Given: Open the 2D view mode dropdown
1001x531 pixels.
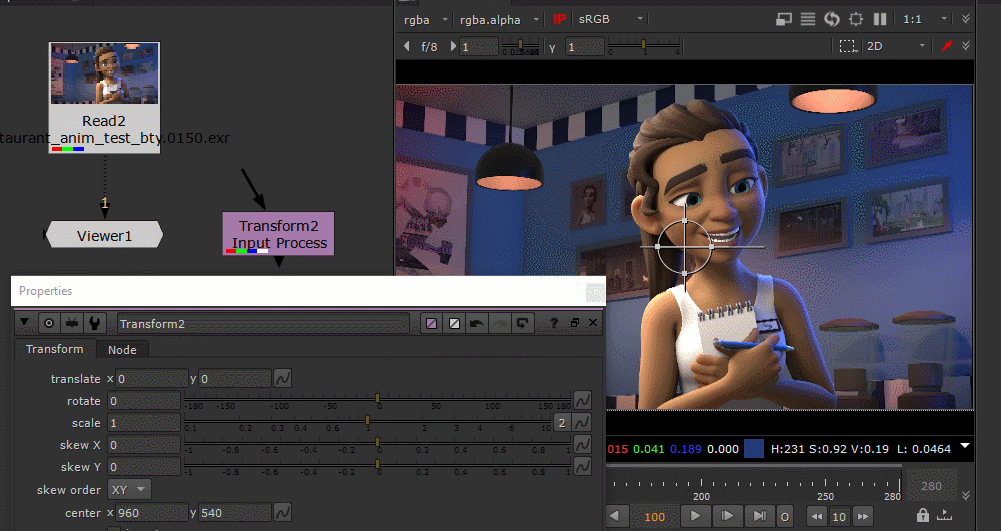Looking at the screenshot, I should (x=895, y=46).
